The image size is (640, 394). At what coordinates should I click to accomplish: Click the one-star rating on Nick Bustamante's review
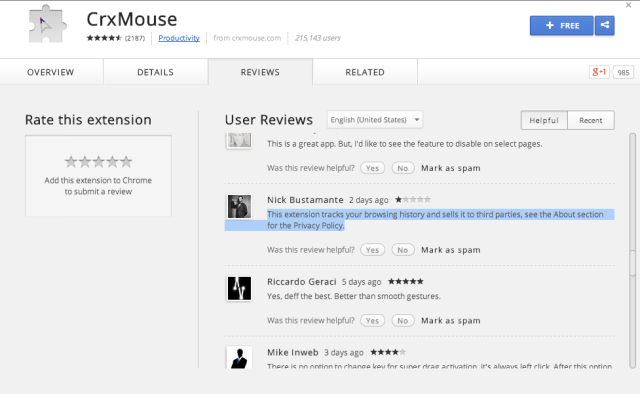click(413, 200)
